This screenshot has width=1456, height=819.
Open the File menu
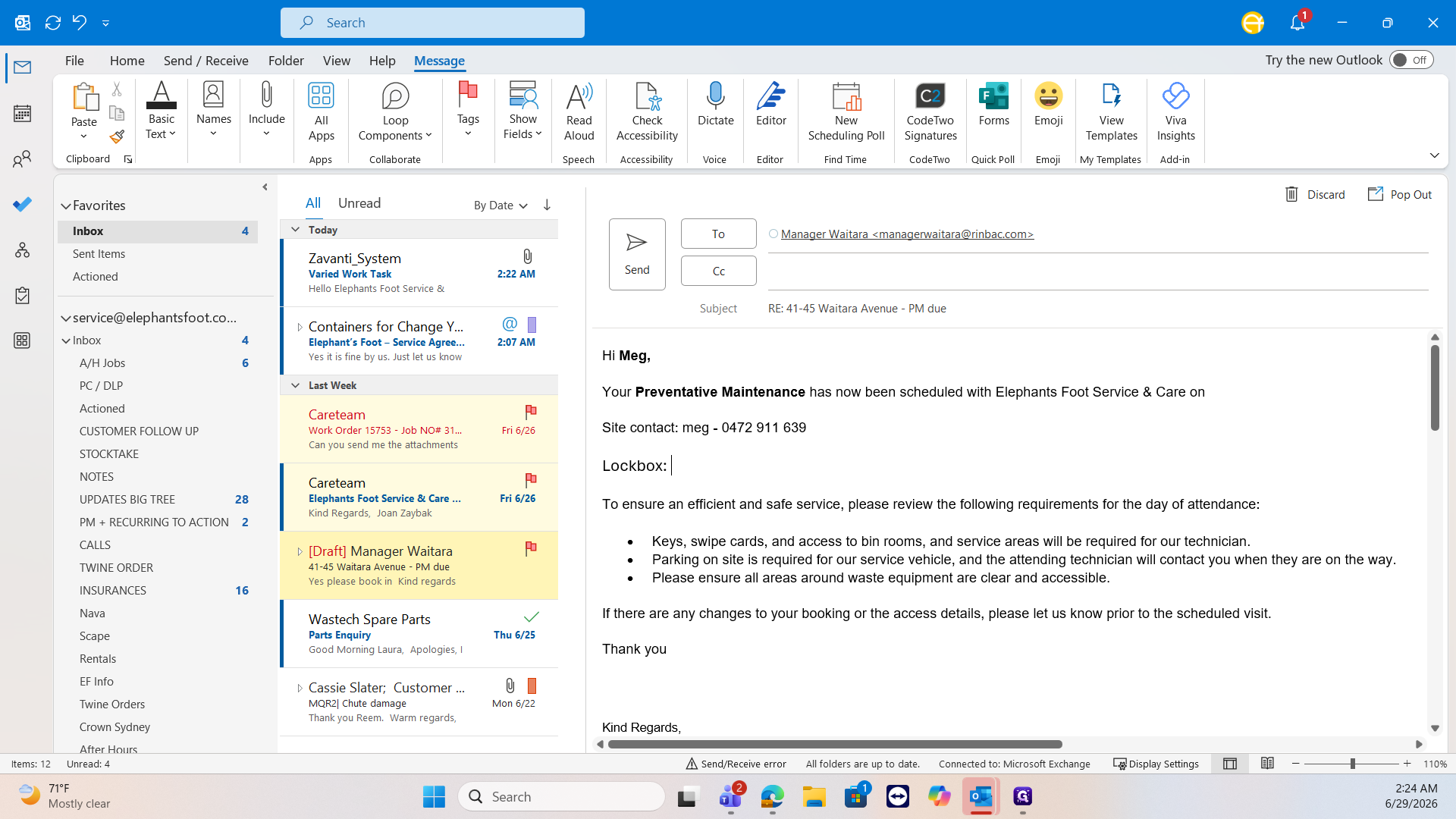[74, 61]
